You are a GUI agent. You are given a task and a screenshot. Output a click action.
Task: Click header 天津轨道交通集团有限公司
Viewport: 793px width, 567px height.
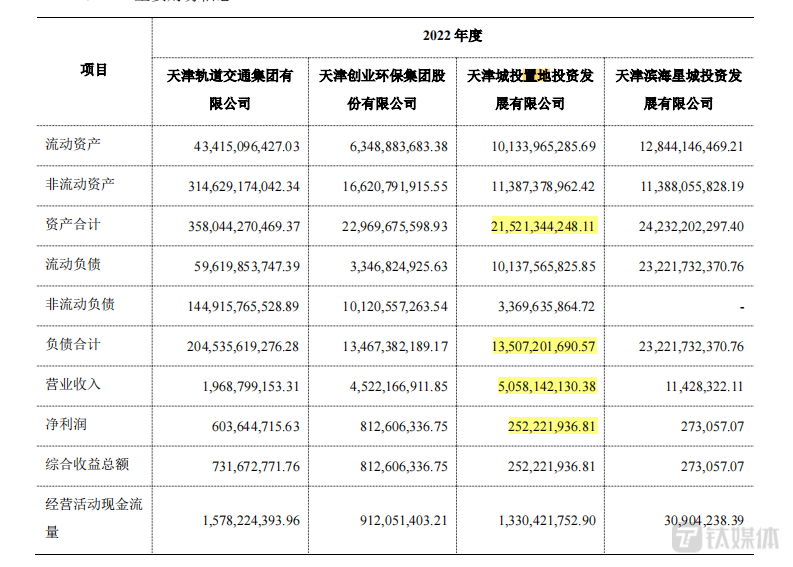(x=230, y=90)
